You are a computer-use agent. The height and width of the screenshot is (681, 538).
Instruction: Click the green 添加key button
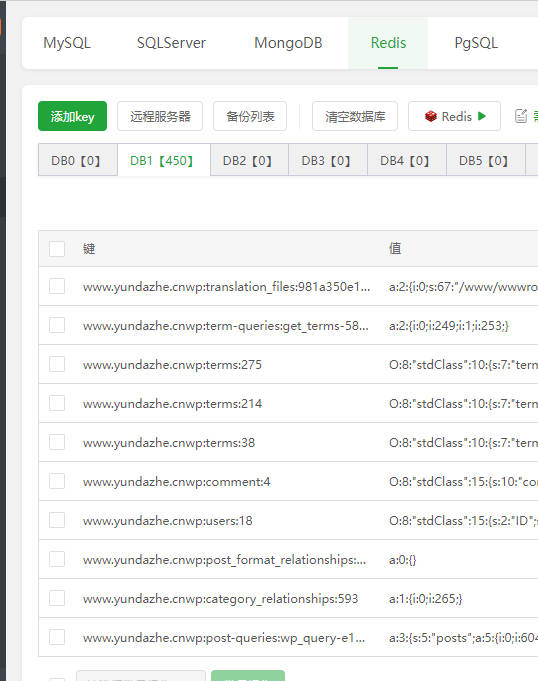[73, 116]
